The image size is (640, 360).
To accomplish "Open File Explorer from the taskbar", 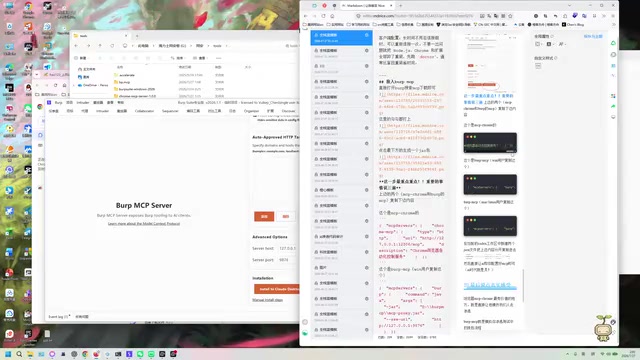I will [x=30, y=354].
